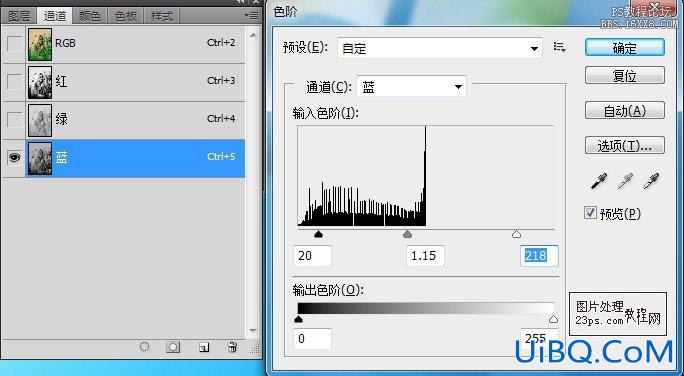Open Channels panel flyout menu

[x=252, y=15]
